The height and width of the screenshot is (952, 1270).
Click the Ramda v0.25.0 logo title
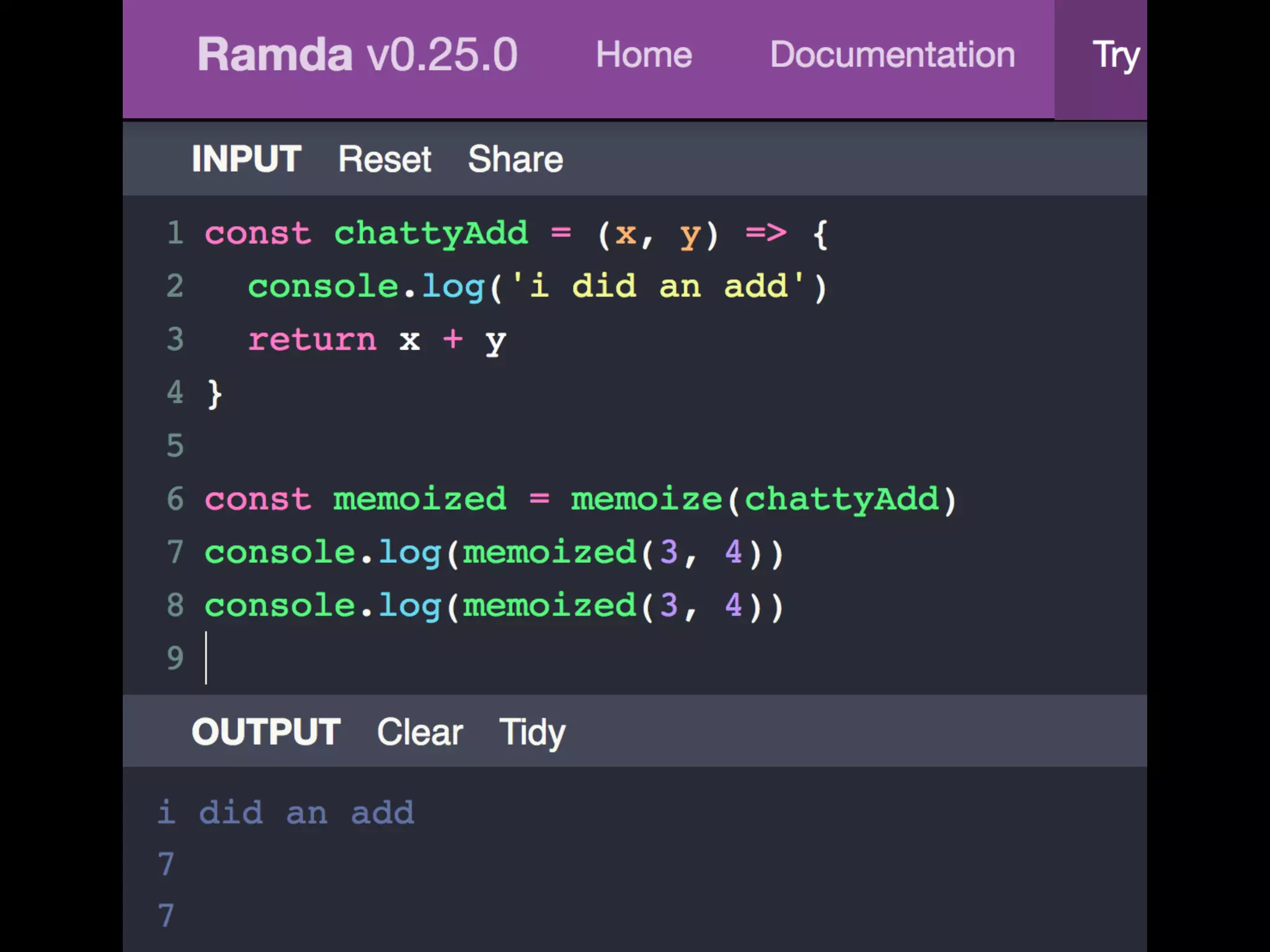point(357,55)
